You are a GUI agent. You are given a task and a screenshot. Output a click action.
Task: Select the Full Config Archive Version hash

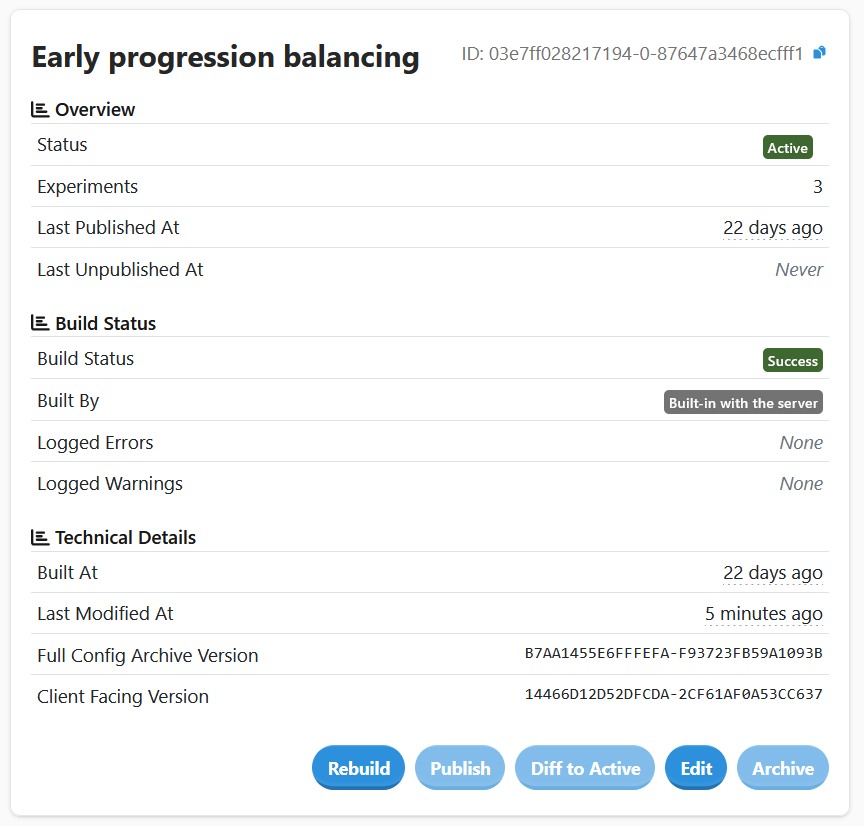pos(673,654)
